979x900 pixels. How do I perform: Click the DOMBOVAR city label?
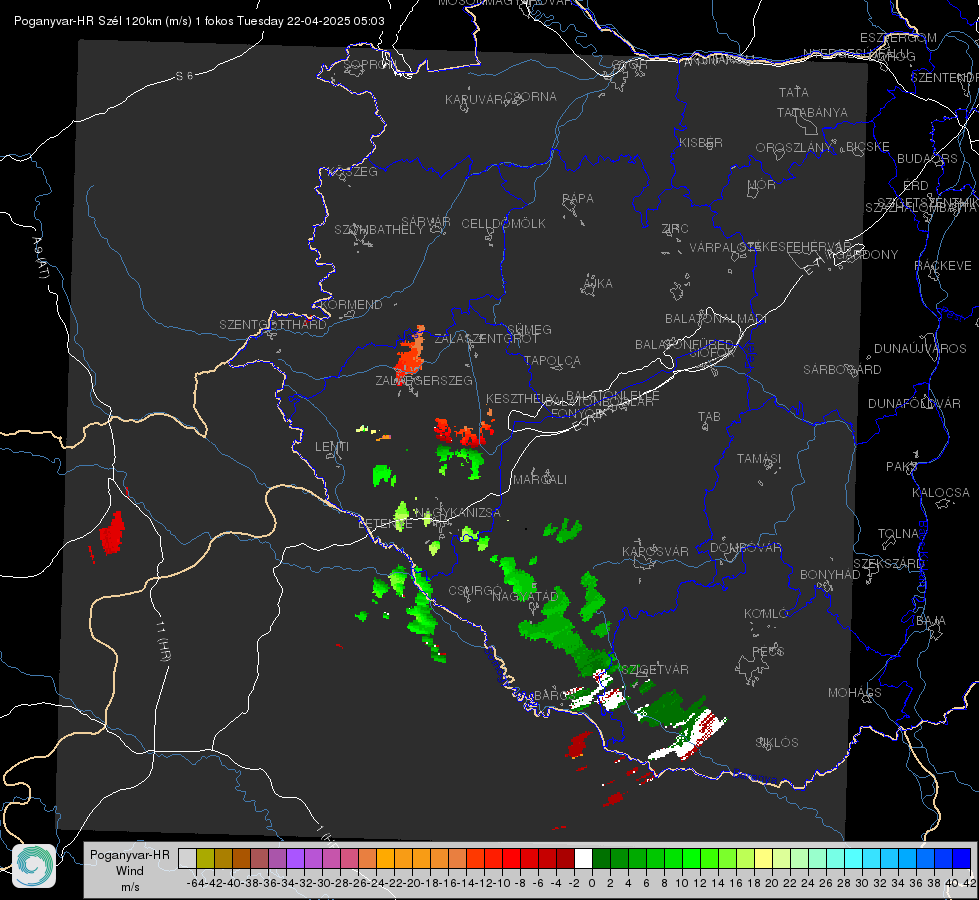point(745,548)
